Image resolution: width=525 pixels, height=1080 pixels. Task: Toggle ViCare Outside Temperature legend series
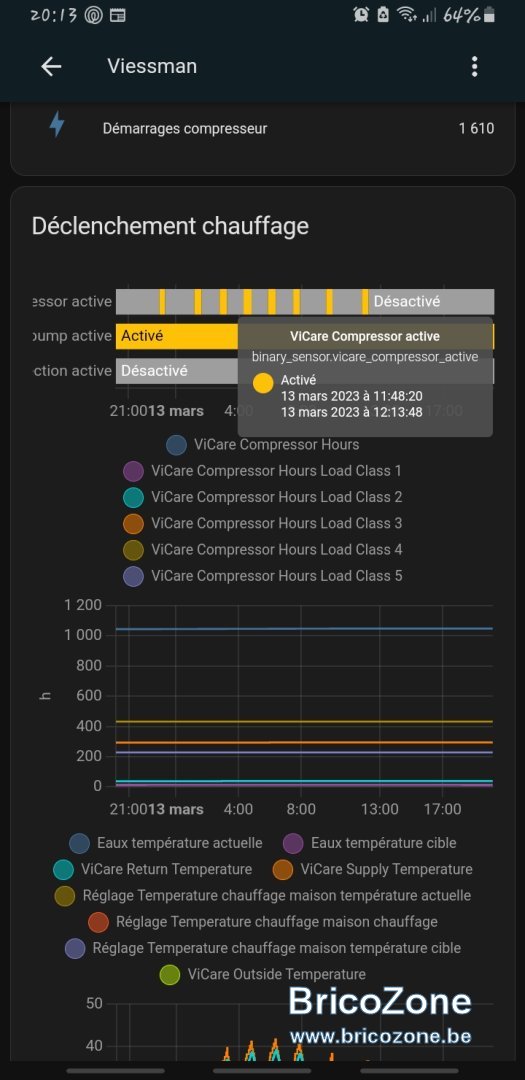pos(262,975)
